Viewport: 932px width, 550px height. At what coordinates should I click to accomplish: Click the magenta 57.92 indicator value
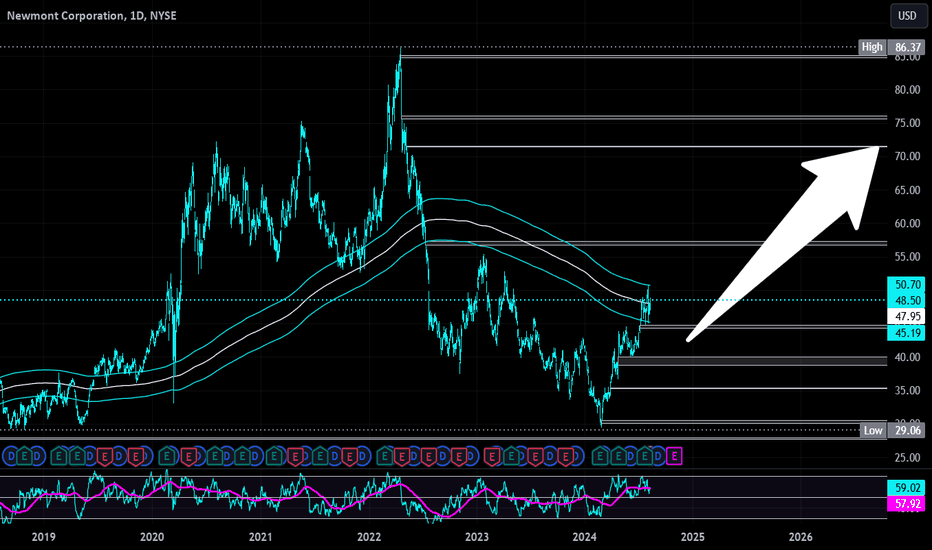pyautogui.click(x=907, y=504)
